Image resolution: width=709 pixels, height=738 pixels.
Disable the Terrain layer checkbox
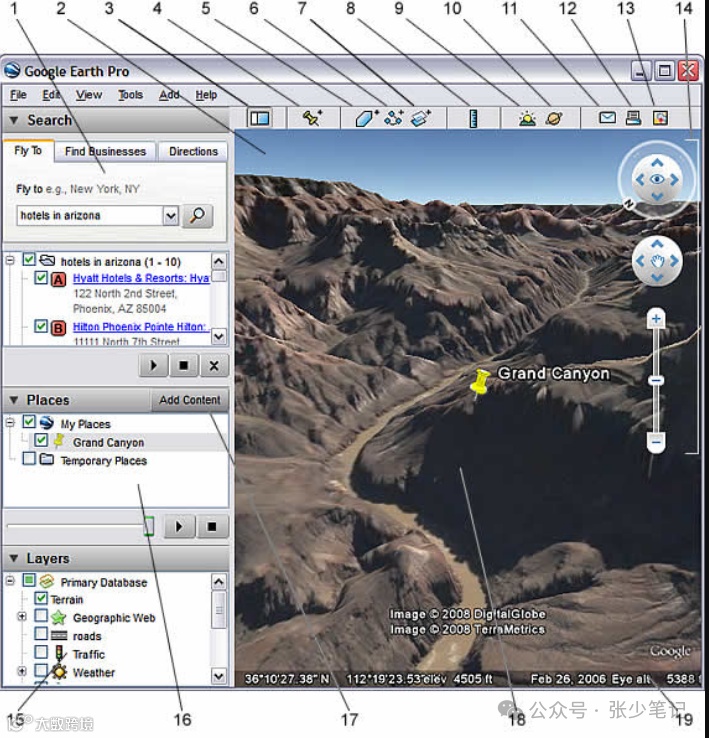point(41,598)
